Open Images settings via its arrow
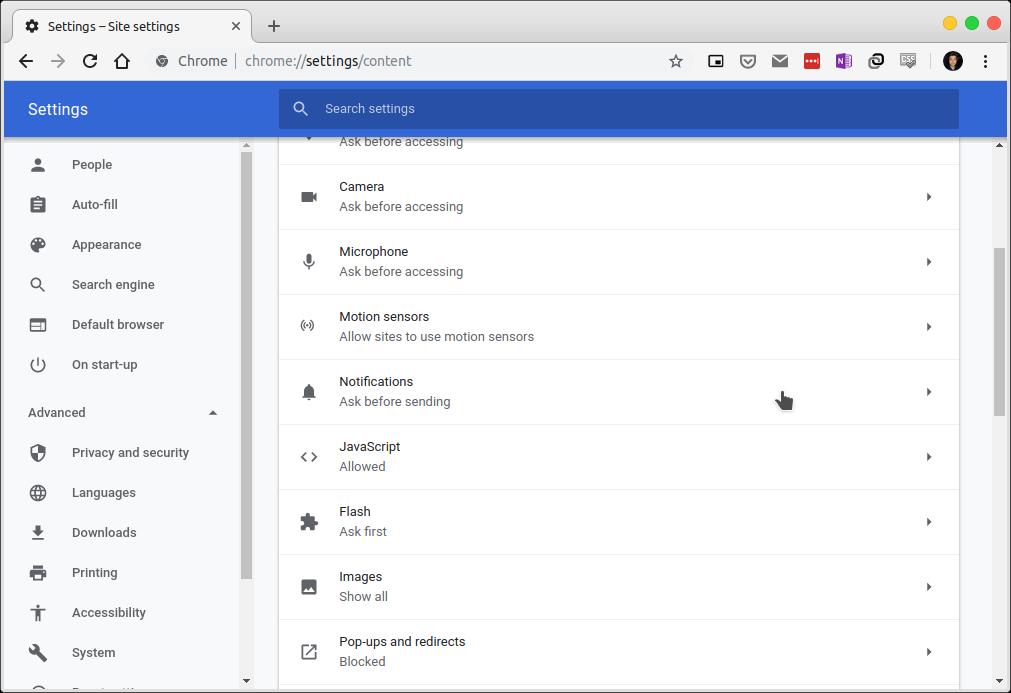The width and height of the screenshot is (1011, 693). (928, 587)
